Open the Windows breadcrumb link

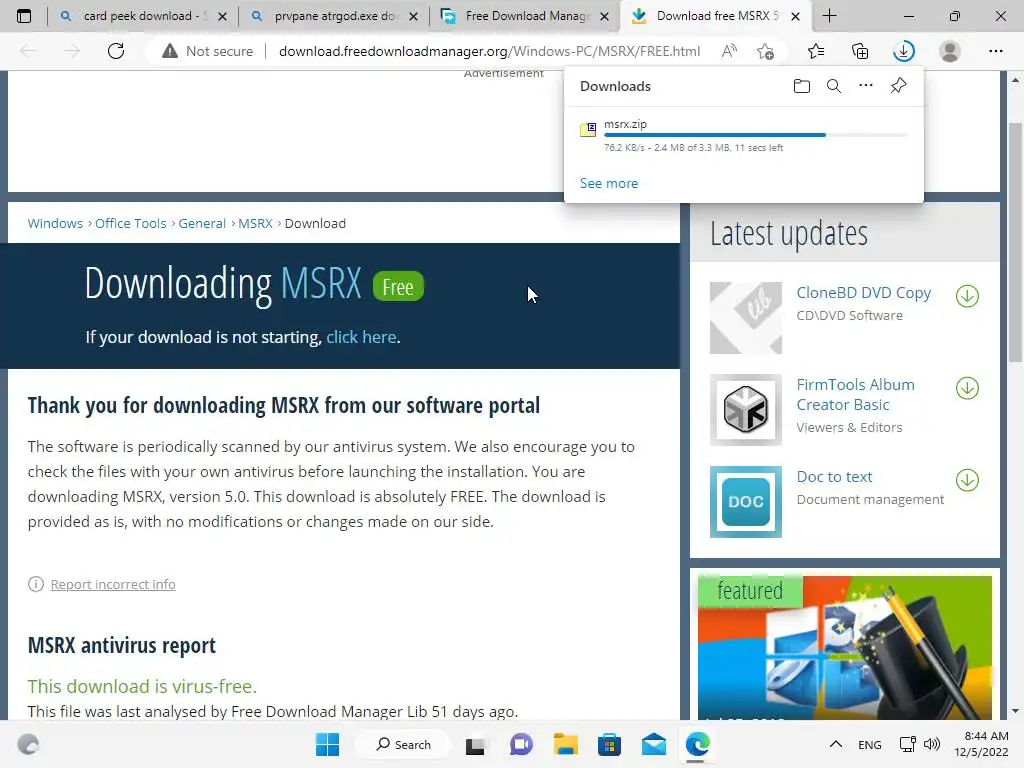55,223
